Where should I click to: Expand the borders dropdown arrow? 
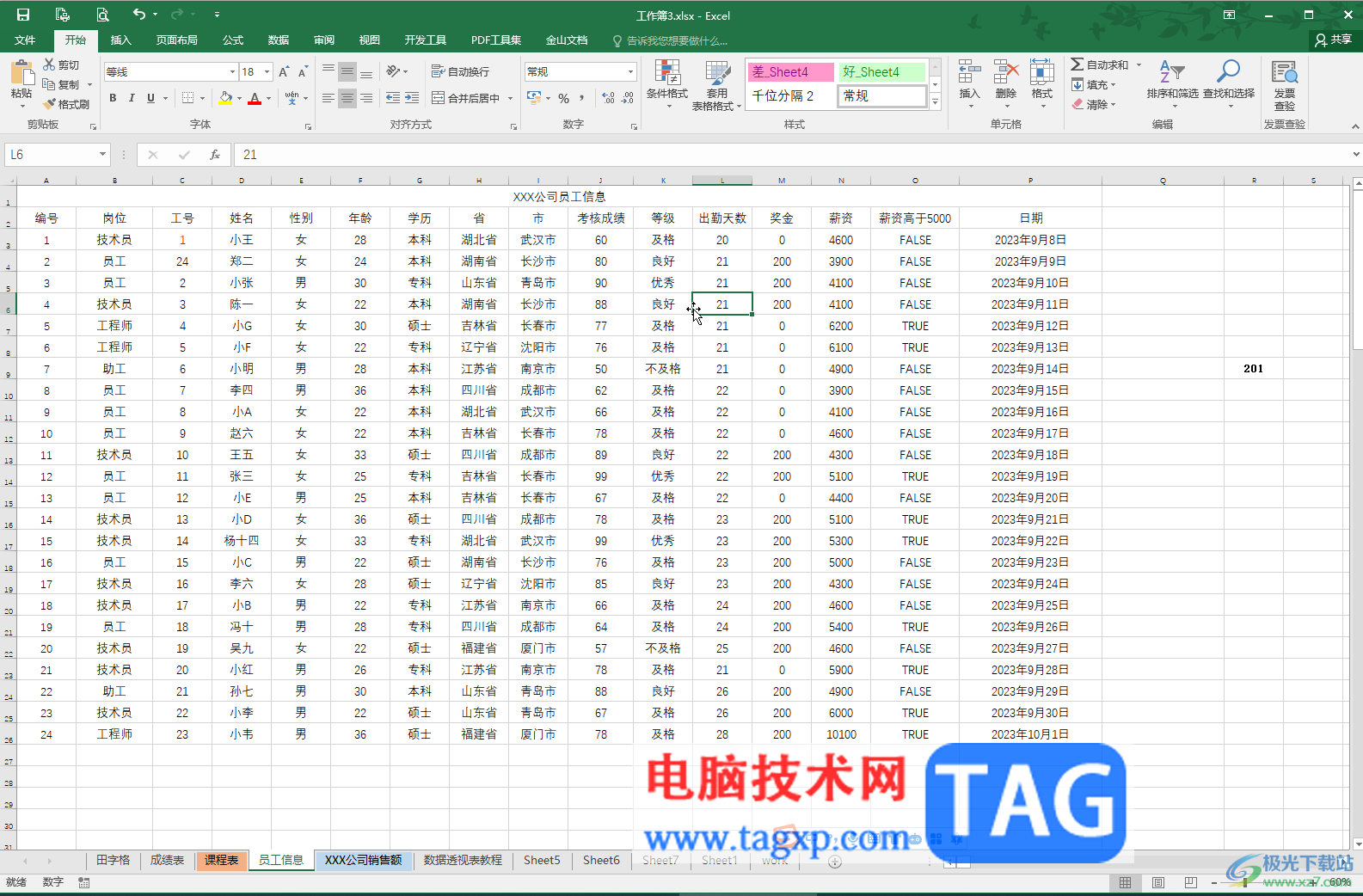(202, 98)
